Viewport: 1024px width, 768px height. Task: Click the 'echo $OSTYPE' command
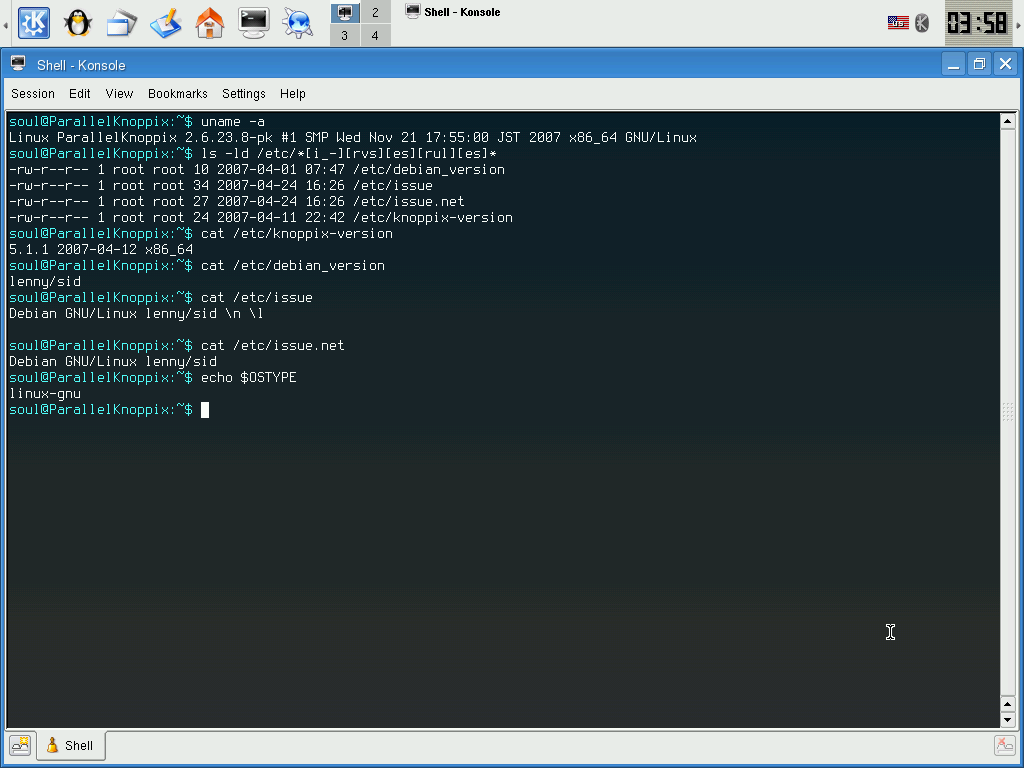(x=249, y=377)
